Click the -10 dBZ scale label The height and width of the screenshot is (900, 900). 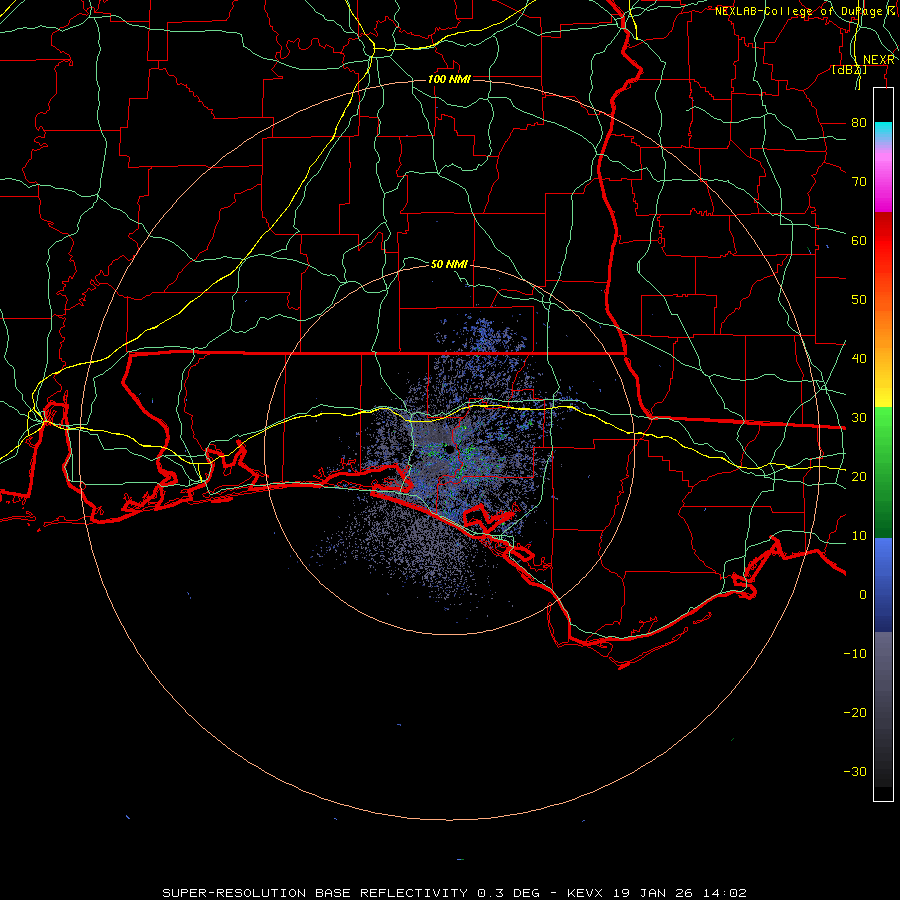pyautogui.click(x=855, y=653)
